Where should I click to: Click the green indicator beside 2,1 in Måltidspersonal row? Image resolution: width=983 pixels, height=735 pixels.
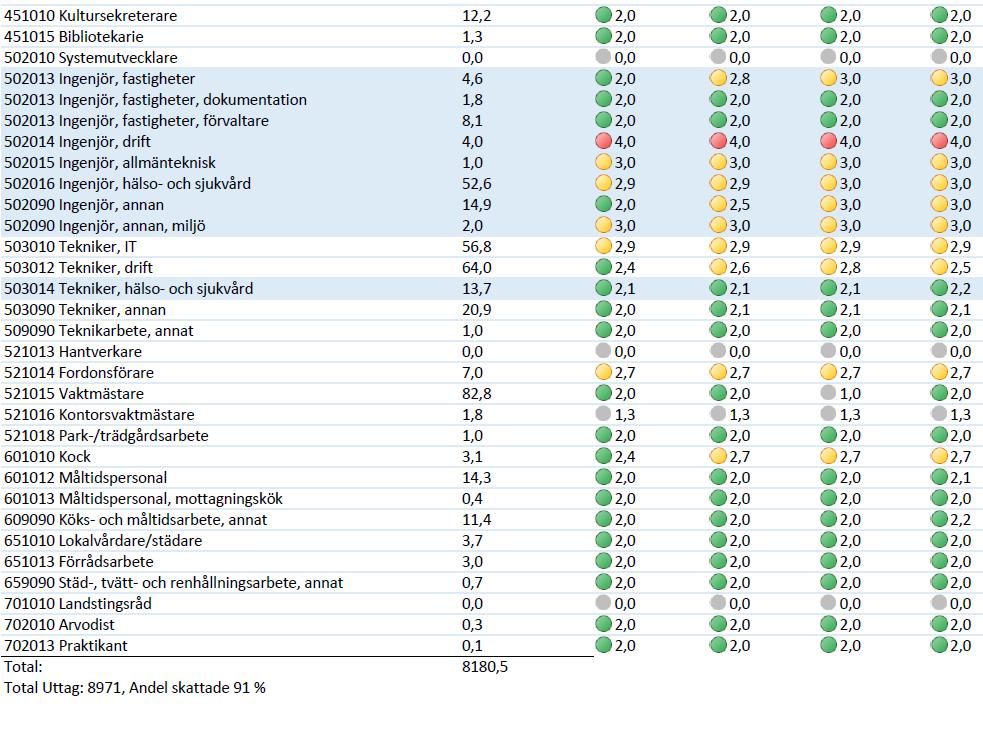click(x=939, y=477)
